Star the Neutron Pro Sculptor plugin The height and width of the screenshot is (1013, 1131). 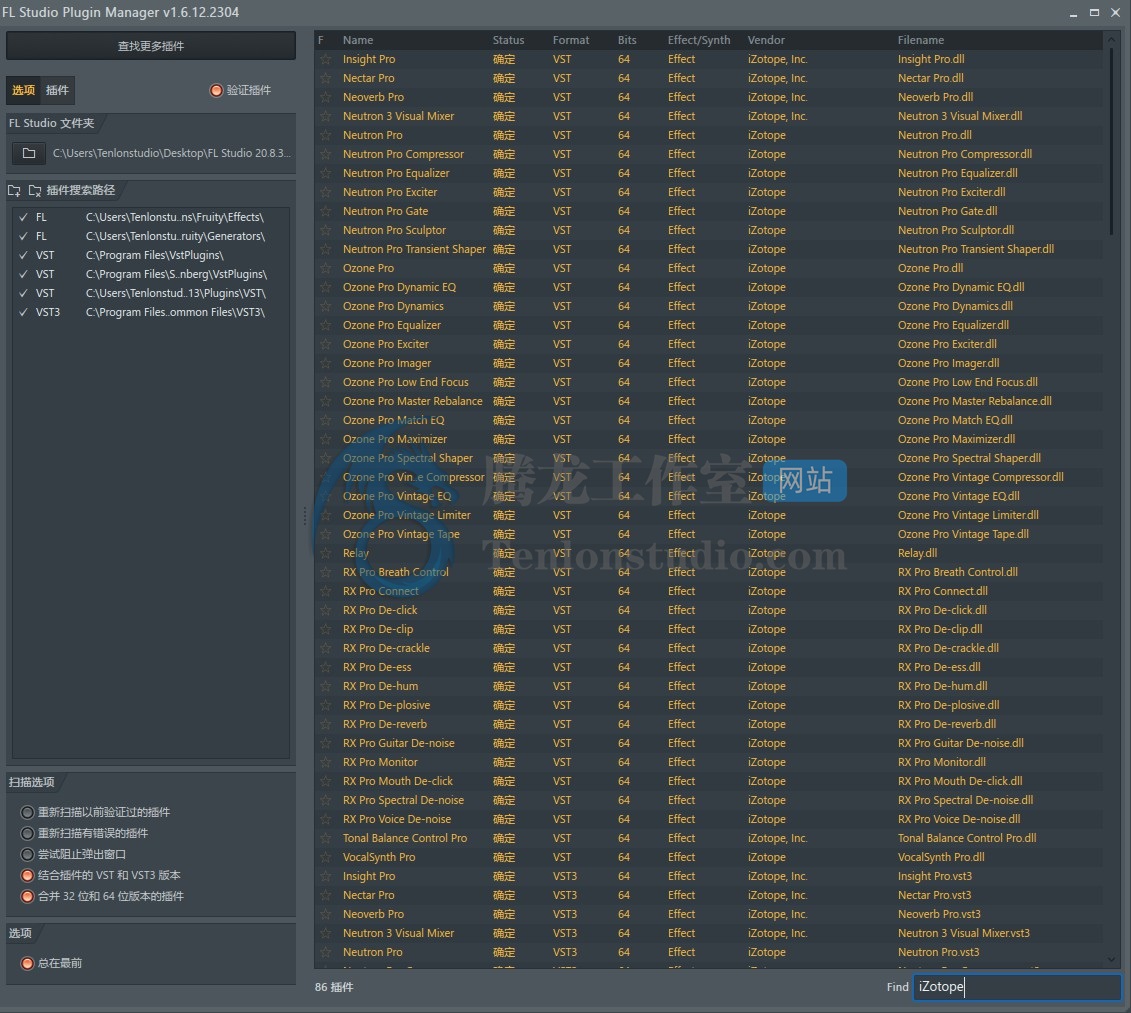[326, 230]
